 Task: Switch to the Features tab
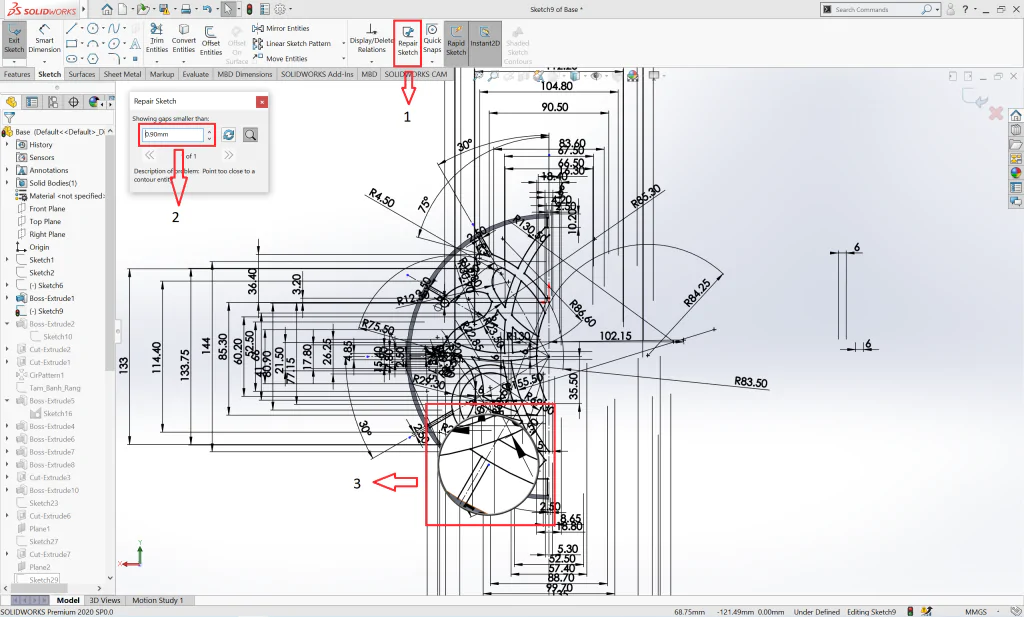[17, 74]
